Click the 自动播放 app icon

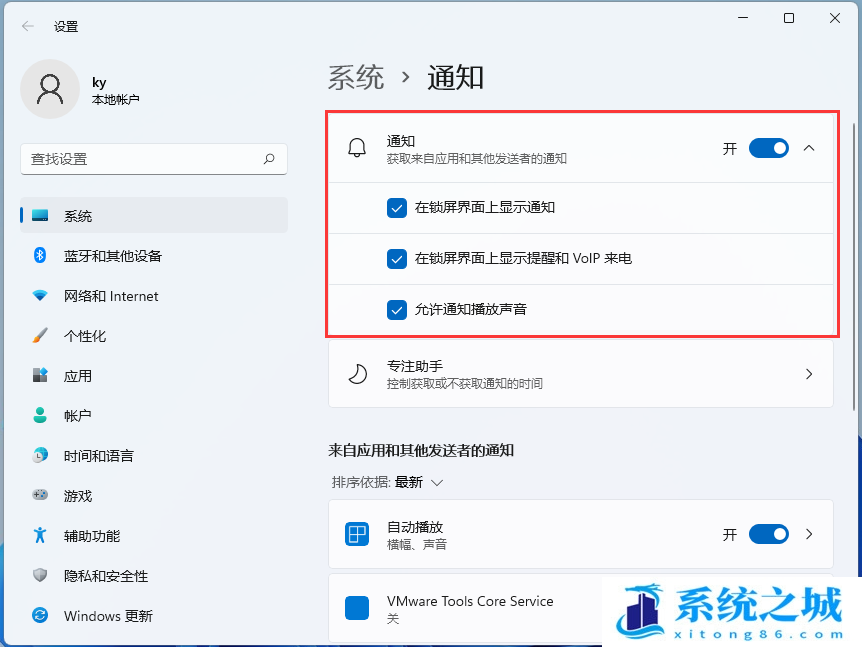tap(357, 533)
